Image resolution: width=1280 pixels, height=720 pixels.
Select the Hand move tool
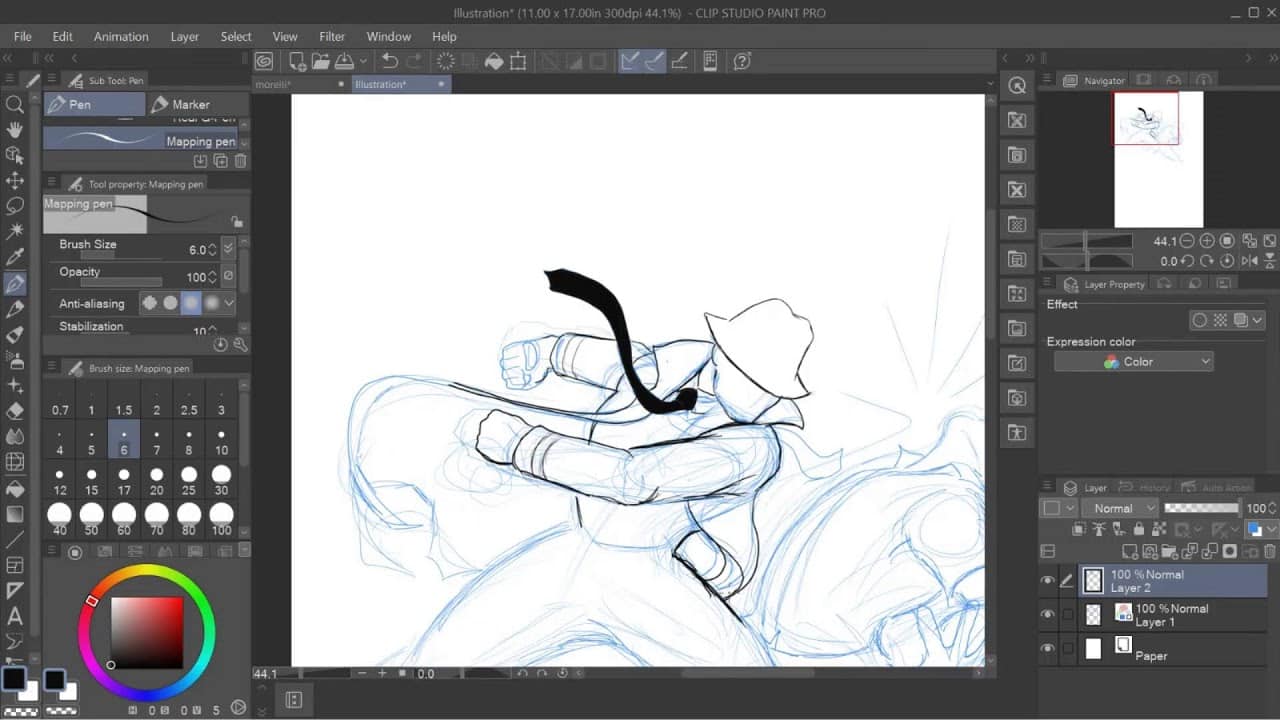click(15, 129)
